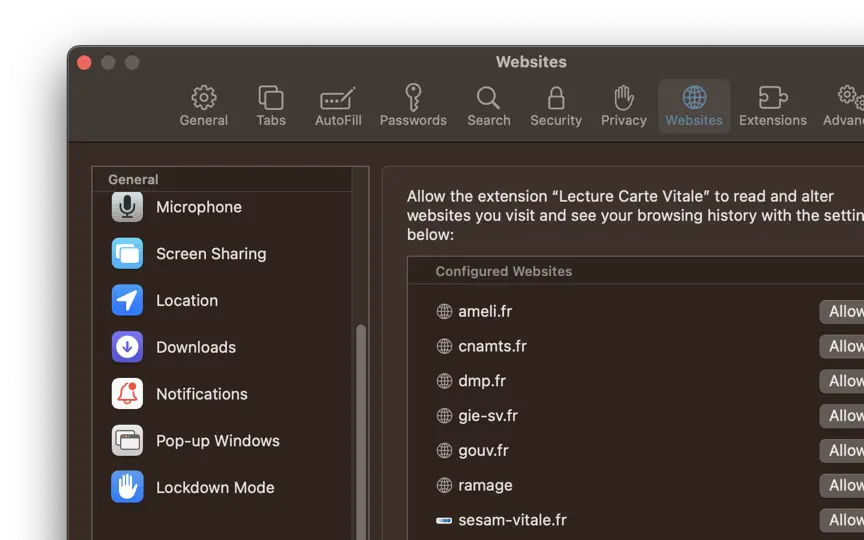Open the Allow dropdown for gie-sv.fr
Viewport: 864px width, 540px height.
point(841,415)
